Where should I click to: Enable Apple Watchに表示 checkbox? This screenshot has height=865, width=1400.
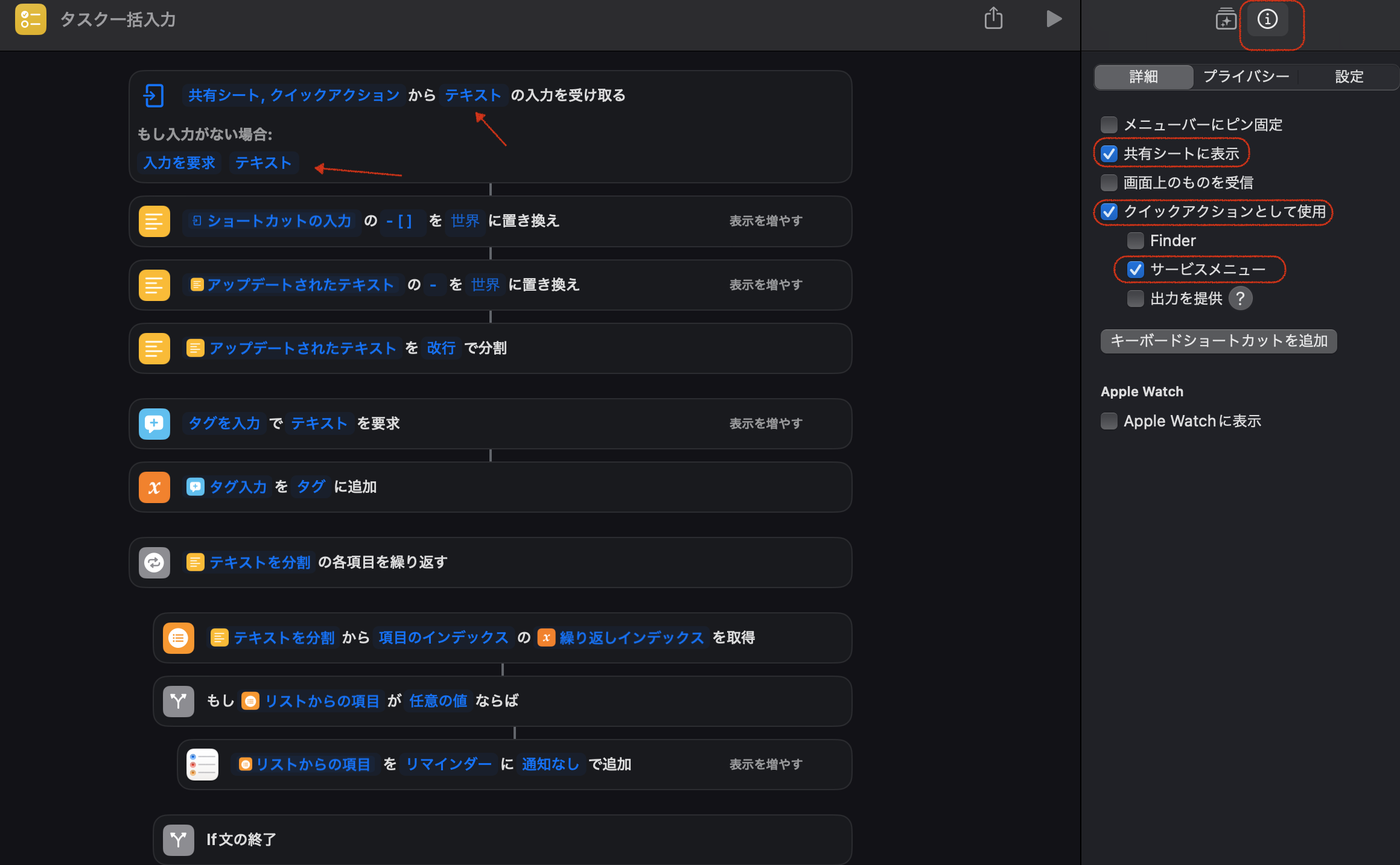tap(1109, 421)
